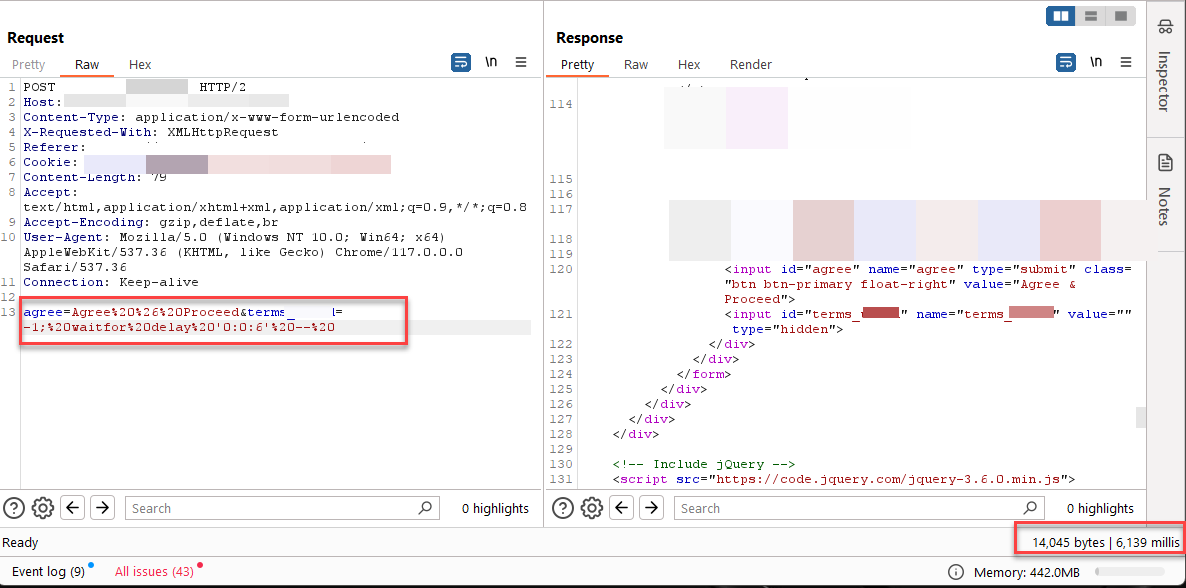The image size is (1186, 588).
Task: Open search help in Request panel
Action: point(14,508)
